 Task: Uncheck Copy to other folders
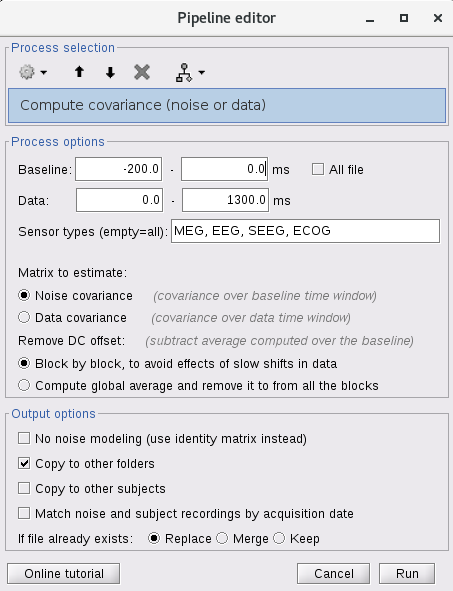(x=24, y=463)
